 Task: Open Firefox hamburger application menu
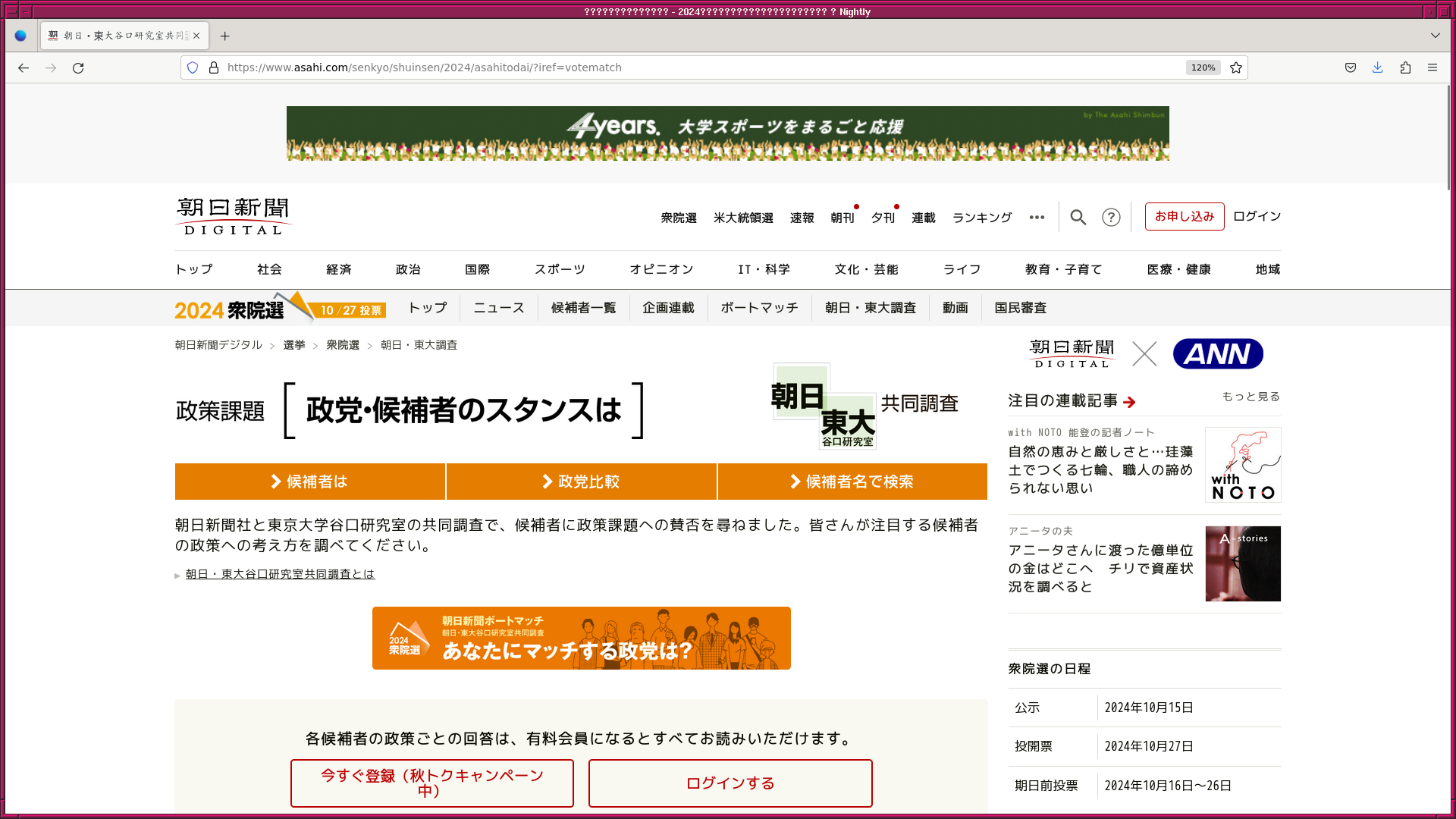(x=1432, y=67)
